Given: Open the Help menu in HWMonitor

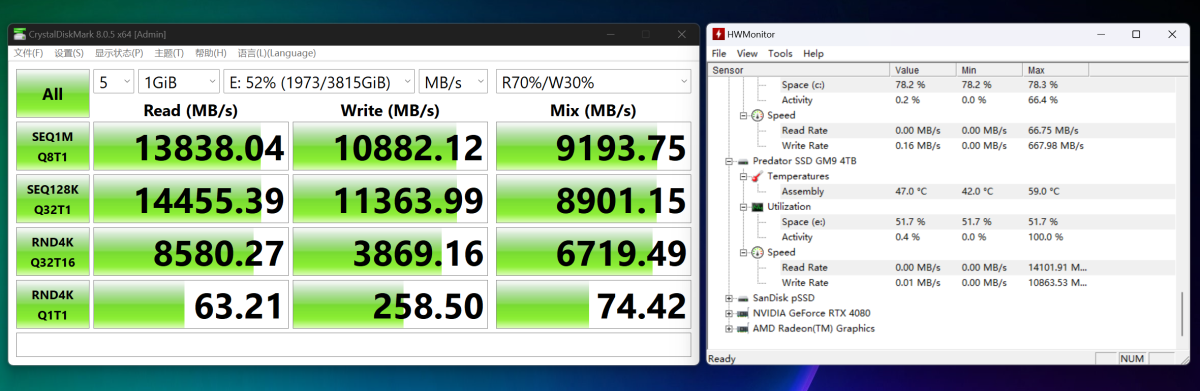Looking at the screenshot, I should pos(813,53).
